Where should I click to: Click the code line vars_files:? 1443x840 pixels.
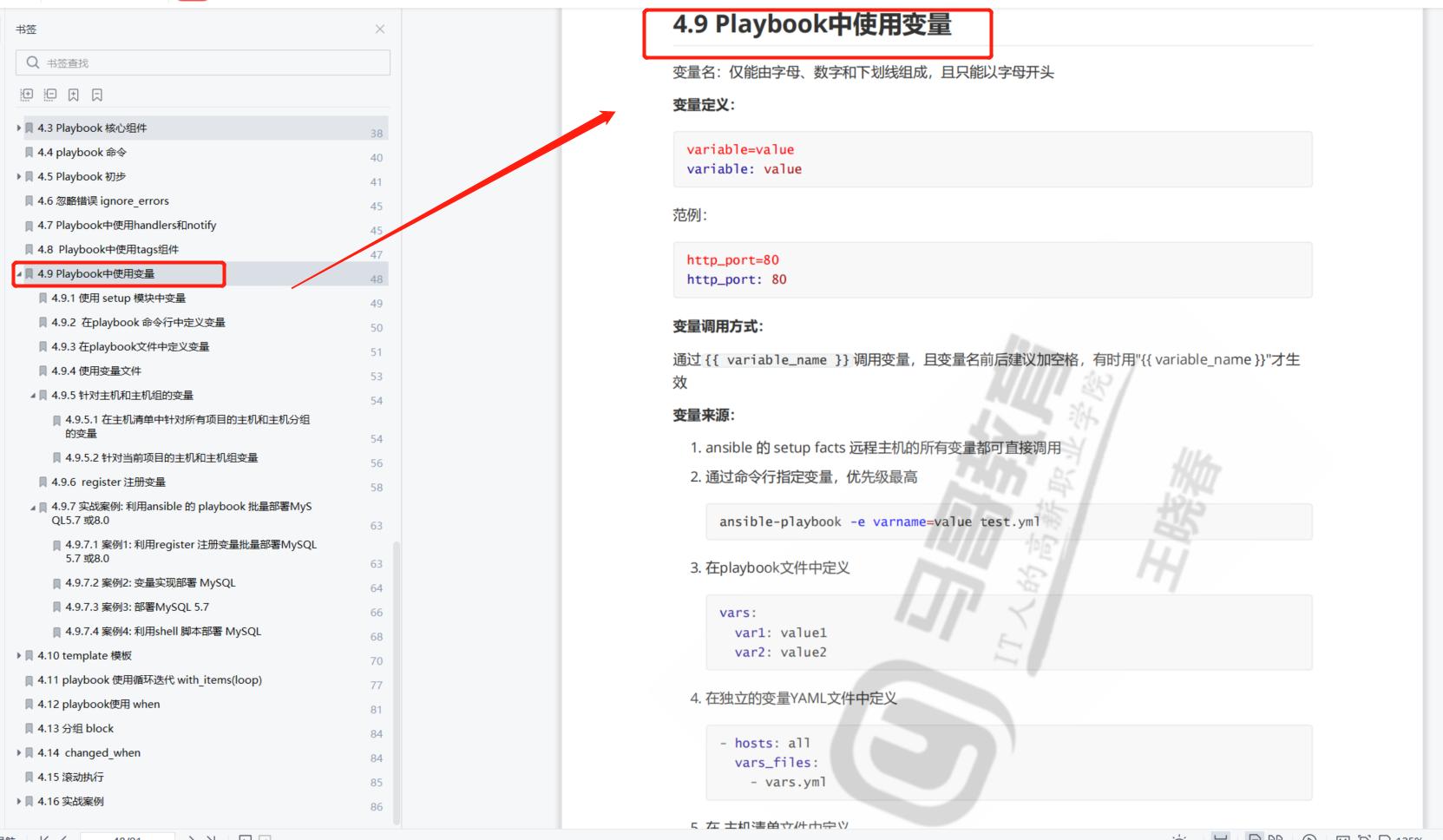tap(776, 763)
